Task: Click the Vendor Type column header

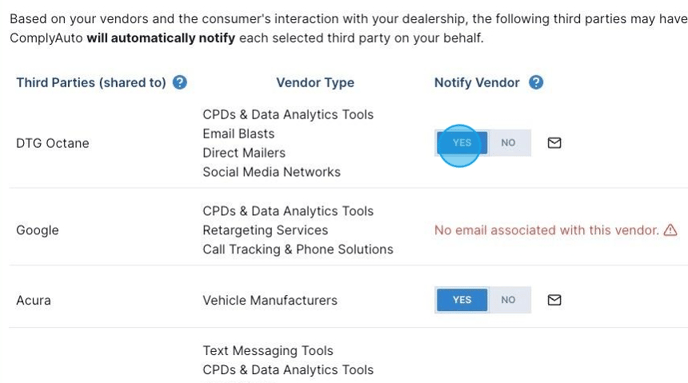Action: [315, 82]
